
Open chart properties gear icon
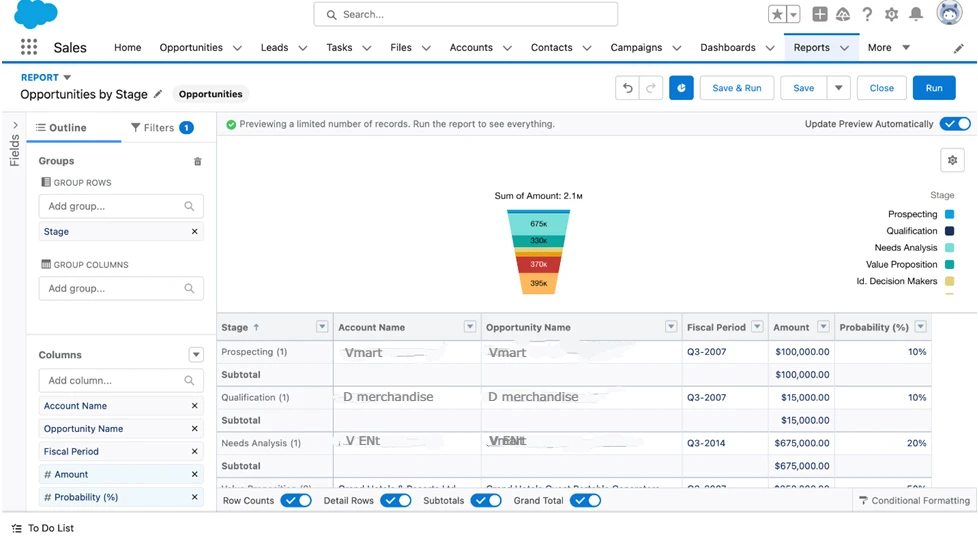(x=952, y=160)
